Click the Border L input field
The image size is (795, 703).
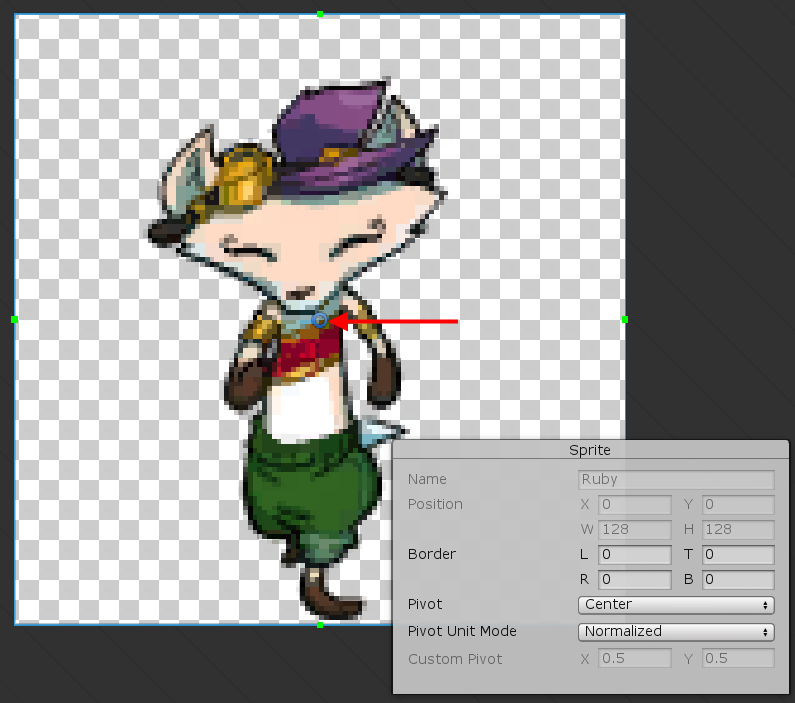[x=634, y=554]
